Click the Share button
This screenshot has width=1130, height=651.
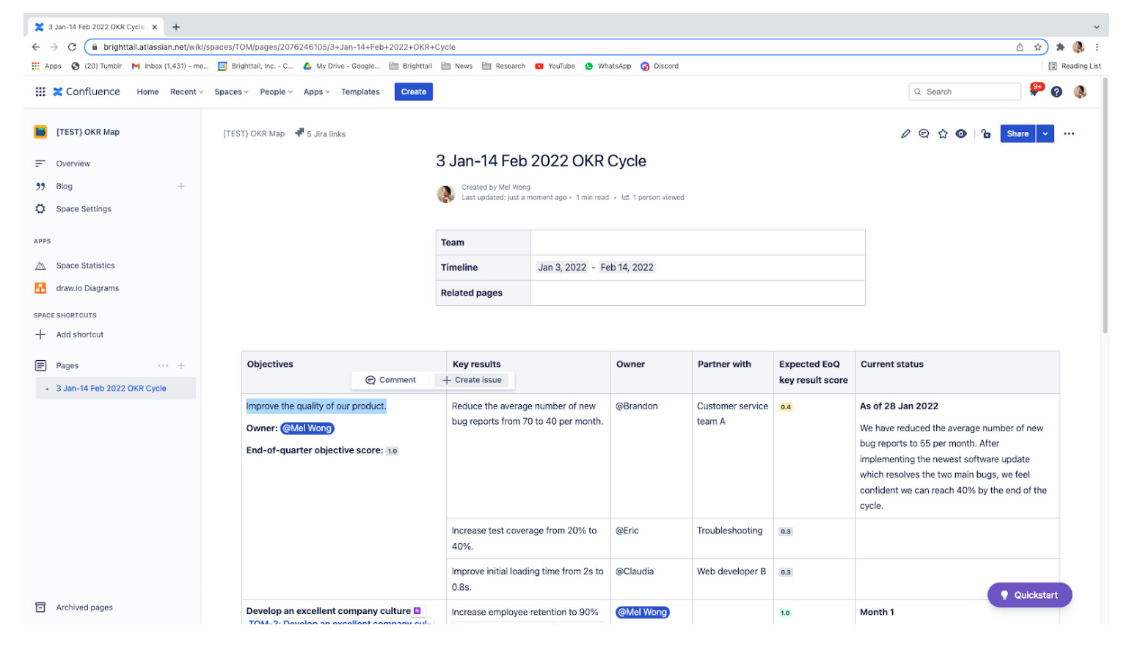(x=1018, y=133)
